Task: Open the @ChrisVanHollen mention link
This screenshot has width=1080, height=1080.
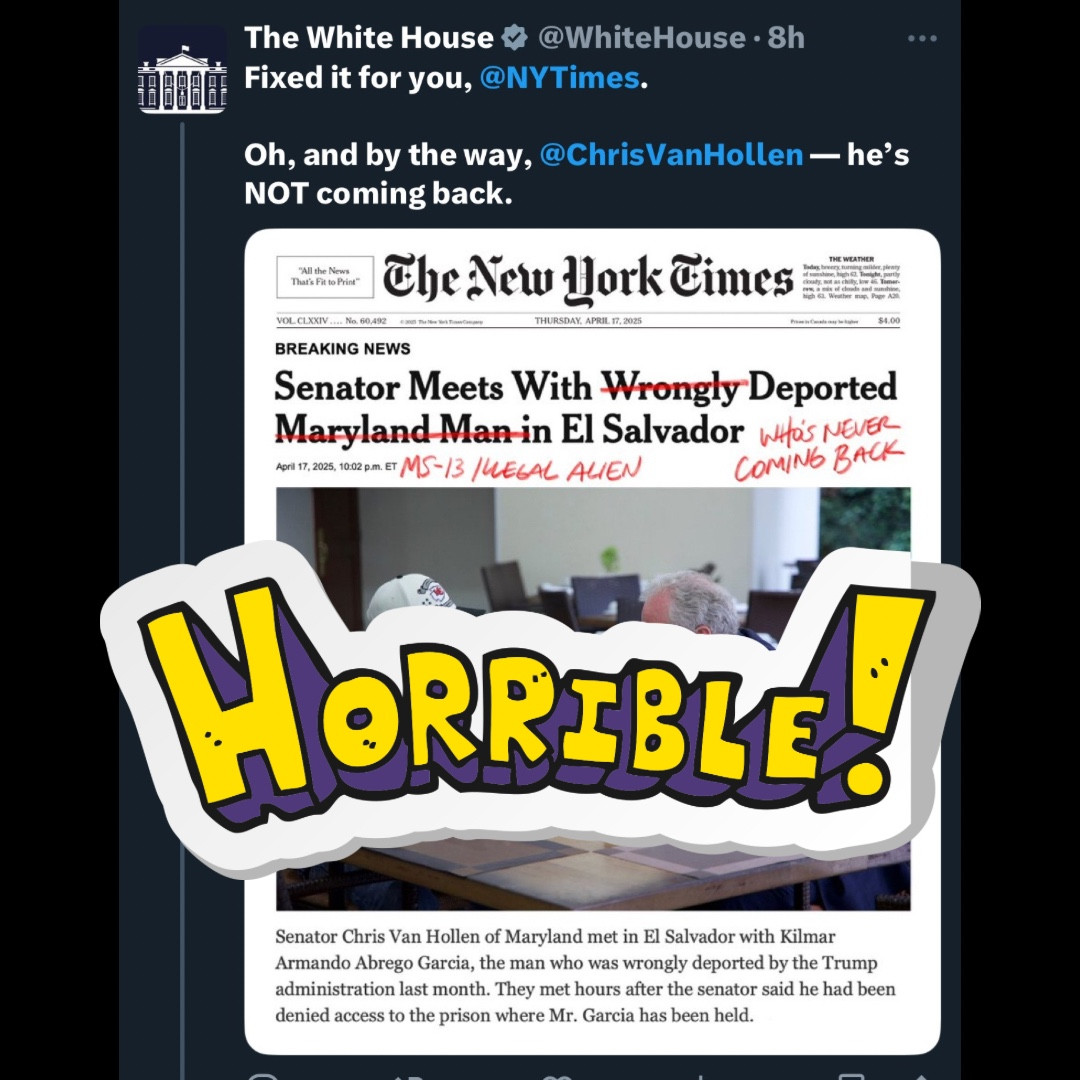Action: point(672,155)
